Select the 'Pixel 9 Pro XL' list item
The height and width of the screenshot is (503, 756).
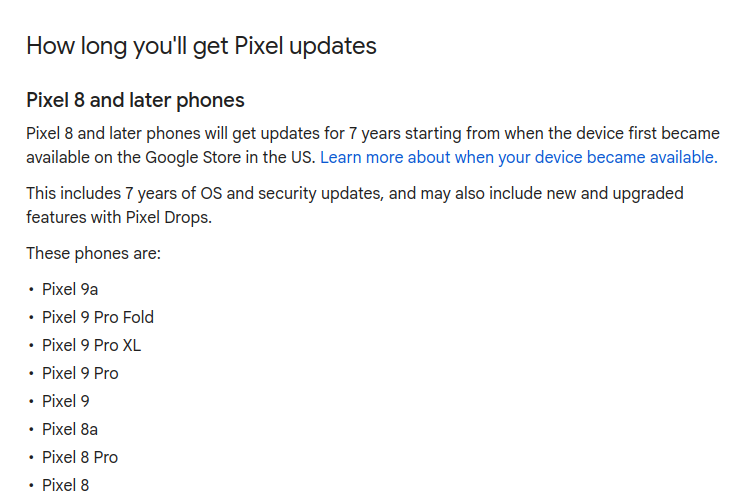(92, 345)
